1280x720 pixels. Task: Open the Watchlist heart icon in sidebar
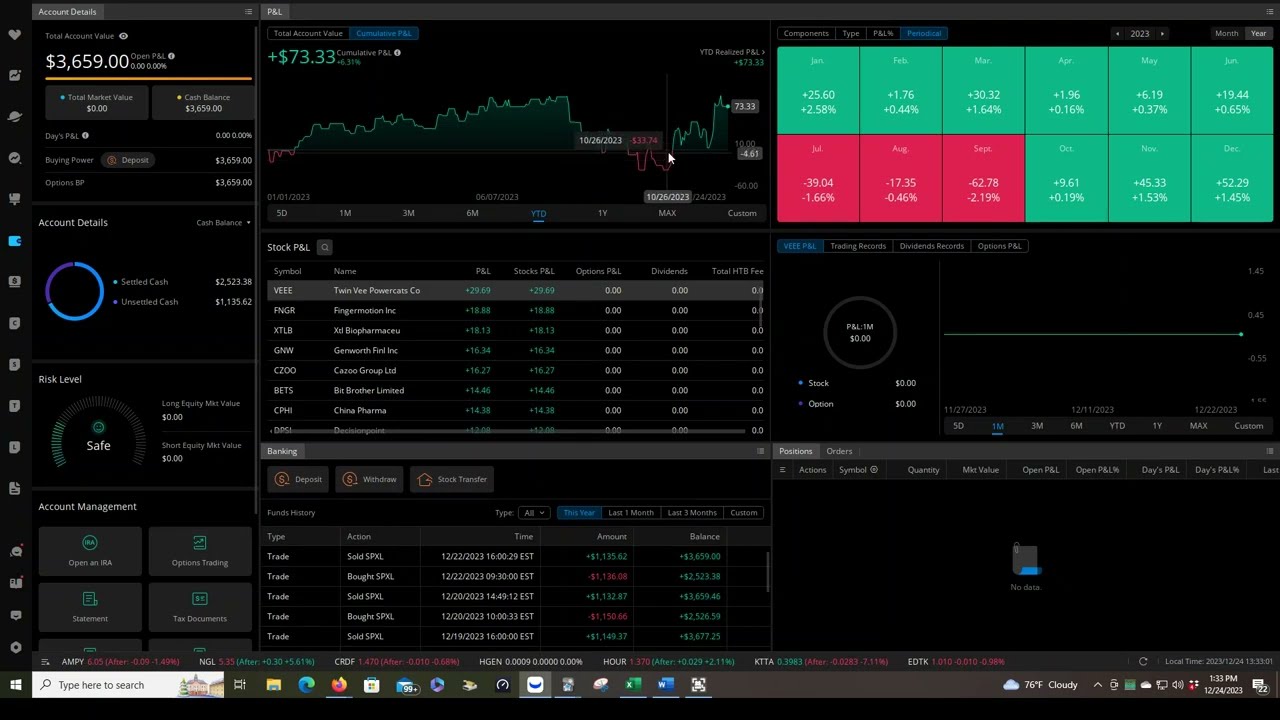[x=15, y=35]
